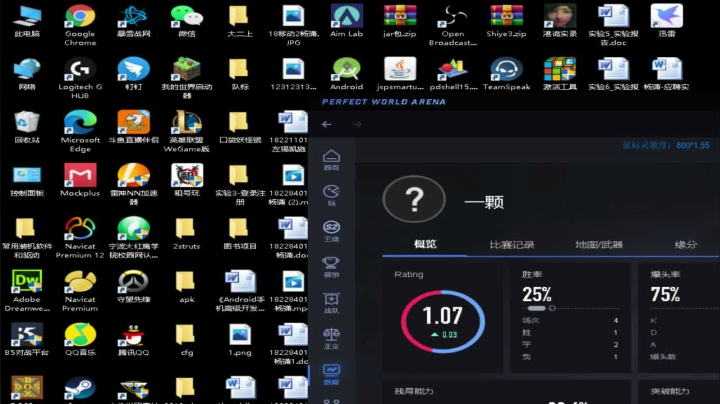Screen dimensions: 720x404
Task: Open the 大二上 folder on desktop
Action: click(x=240, y=21)
